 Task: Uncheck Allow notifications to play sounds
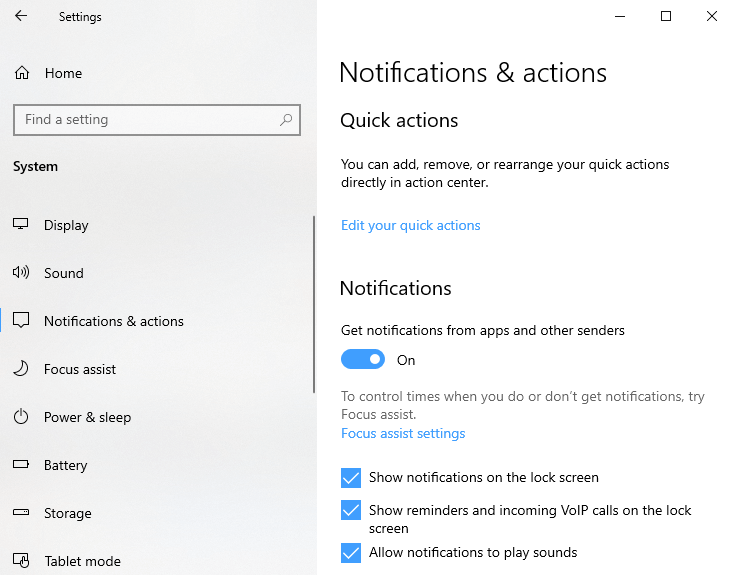(351, 553)
